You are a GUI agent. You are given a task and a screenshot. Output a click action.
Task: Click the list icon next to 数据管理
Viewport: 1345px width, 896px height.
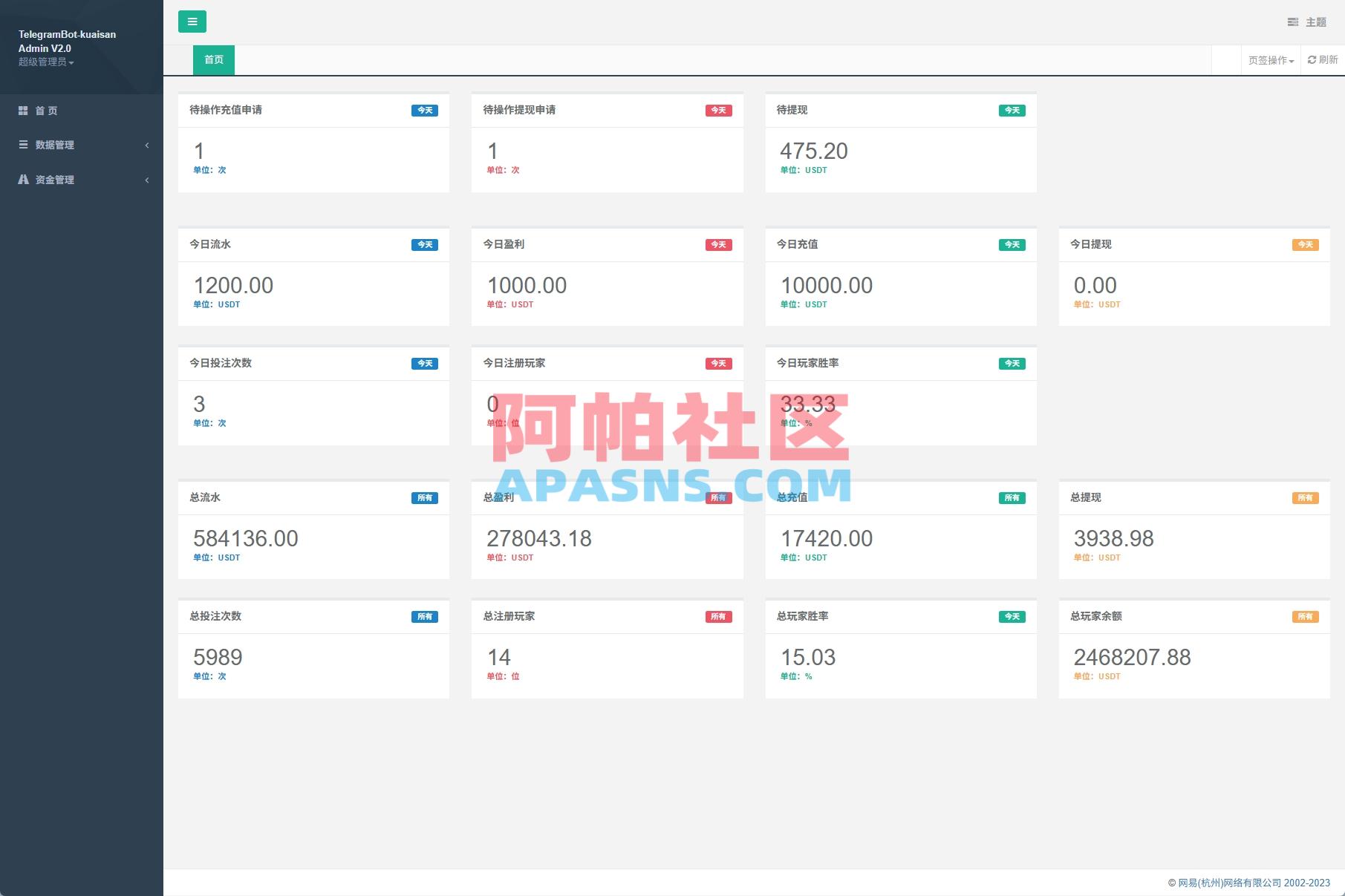tap(23, 145)
